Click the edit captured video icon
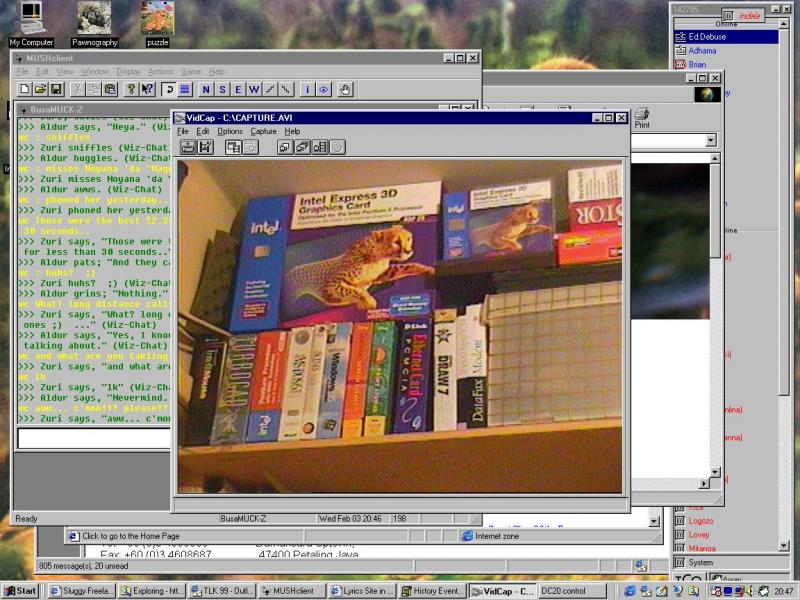 [205, 147]
